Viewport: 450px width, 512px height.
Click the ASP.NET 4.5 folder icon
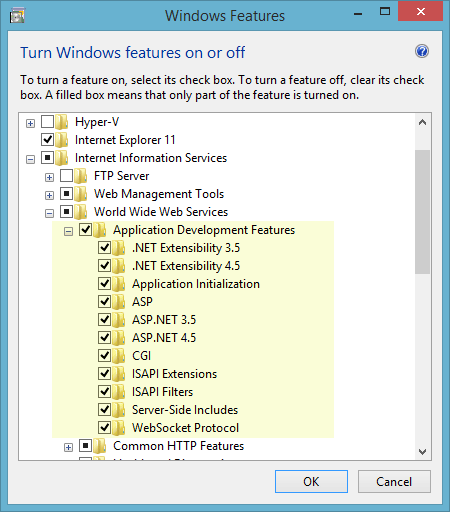[x=119, y=338]
